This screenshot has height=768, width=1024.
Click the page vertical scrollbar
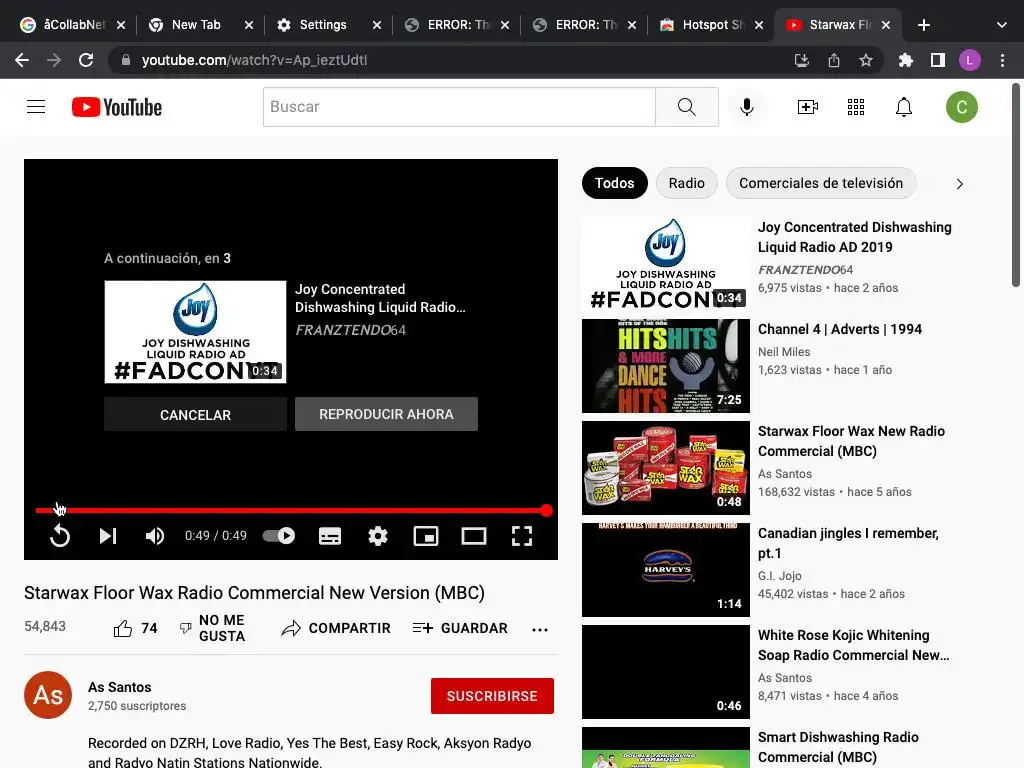coord(1016,185)
